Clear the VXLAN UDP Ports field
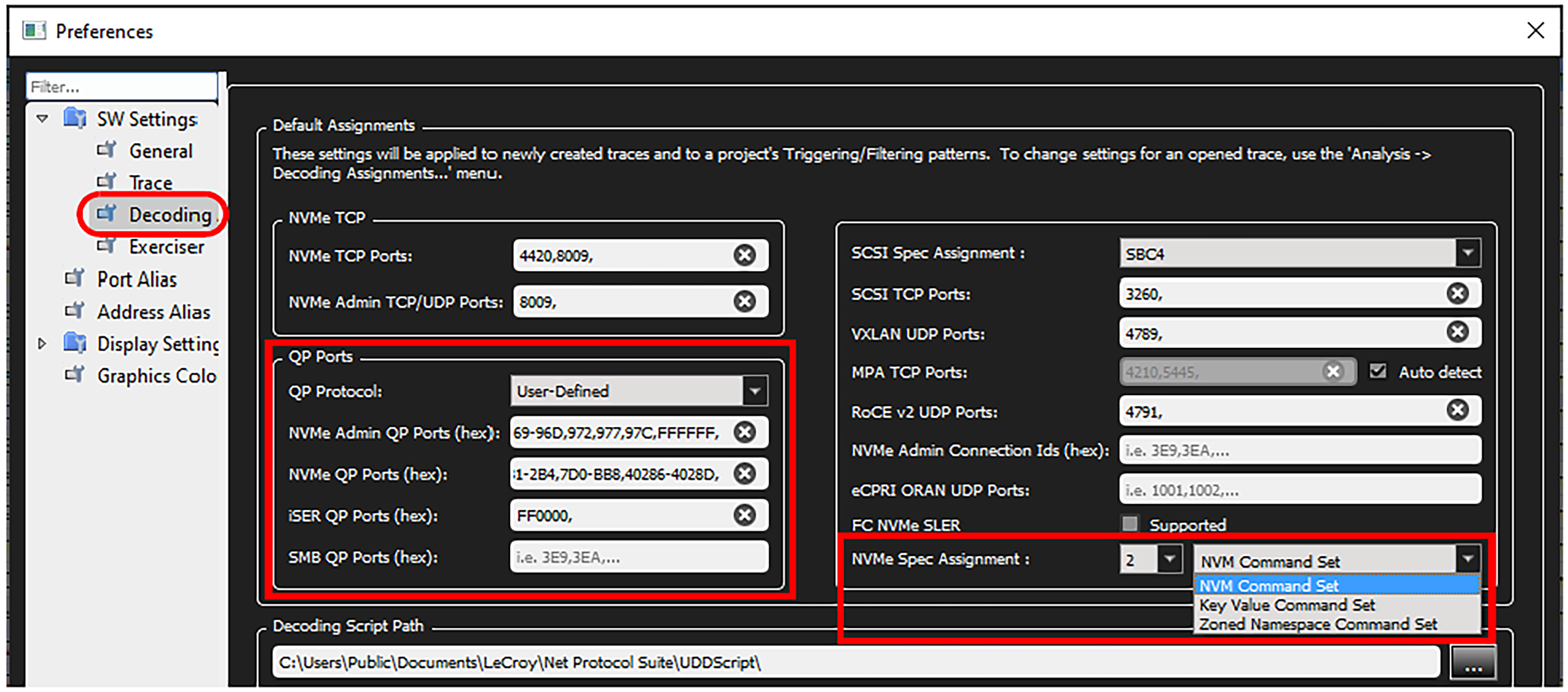This screenshot has height=692, width=1568. 1457,332
